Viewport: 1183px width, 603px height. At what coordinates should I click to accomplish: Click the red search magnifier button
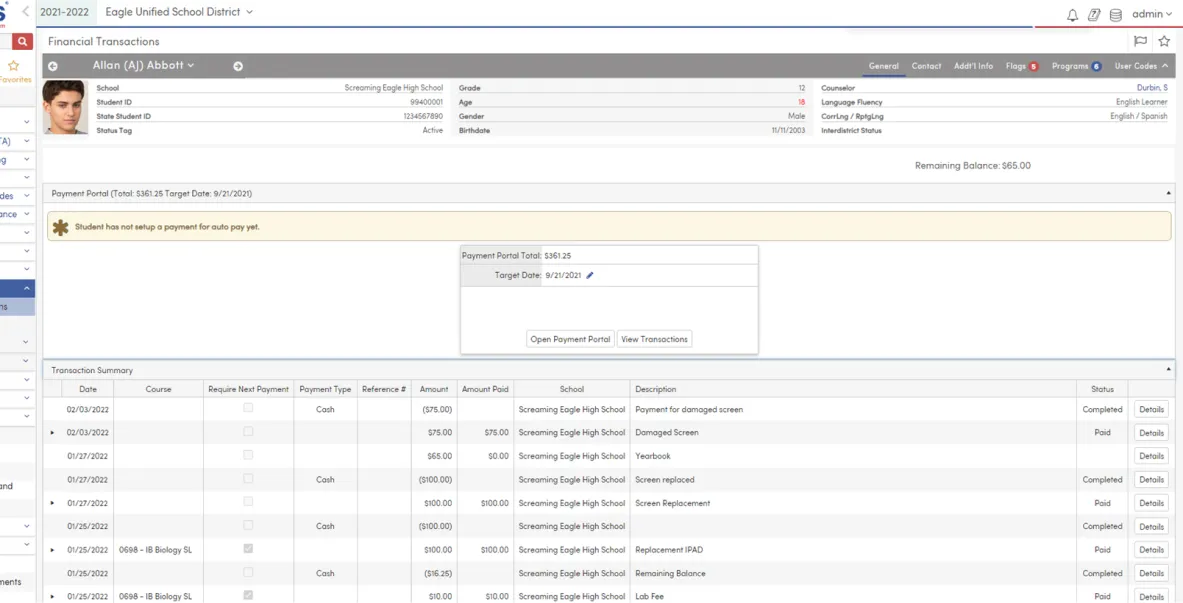[23, 42]
